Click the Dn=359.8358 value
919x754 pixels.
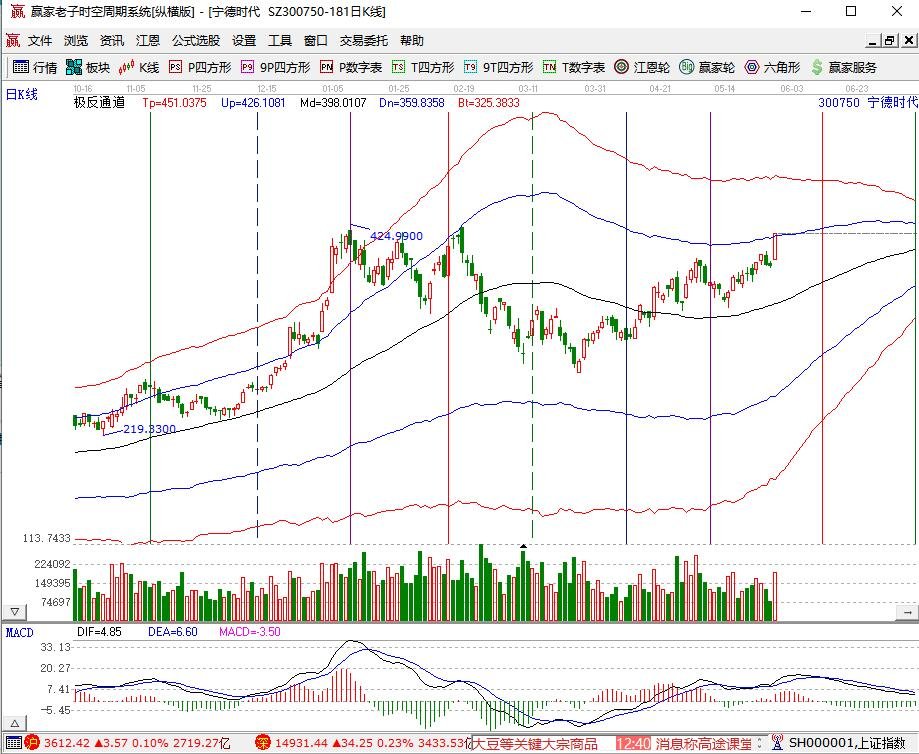[411, 103]
